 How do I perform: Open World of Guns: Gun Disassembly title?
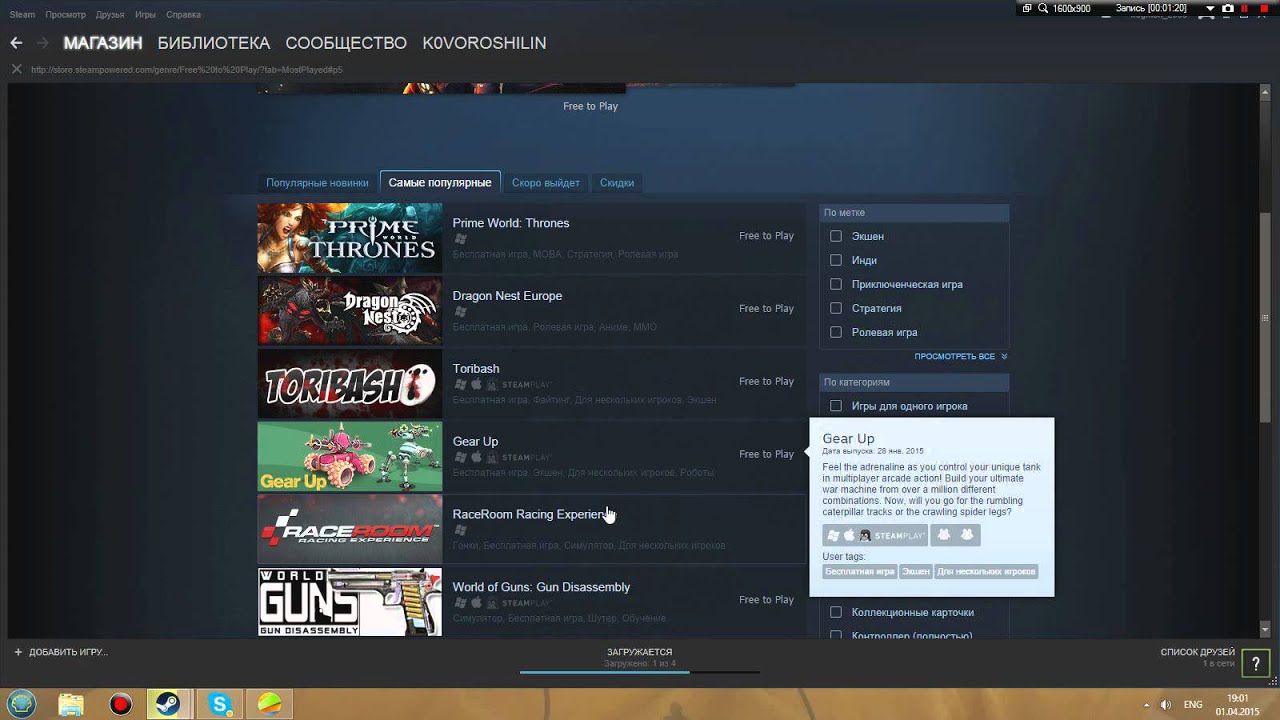point(541,587)
